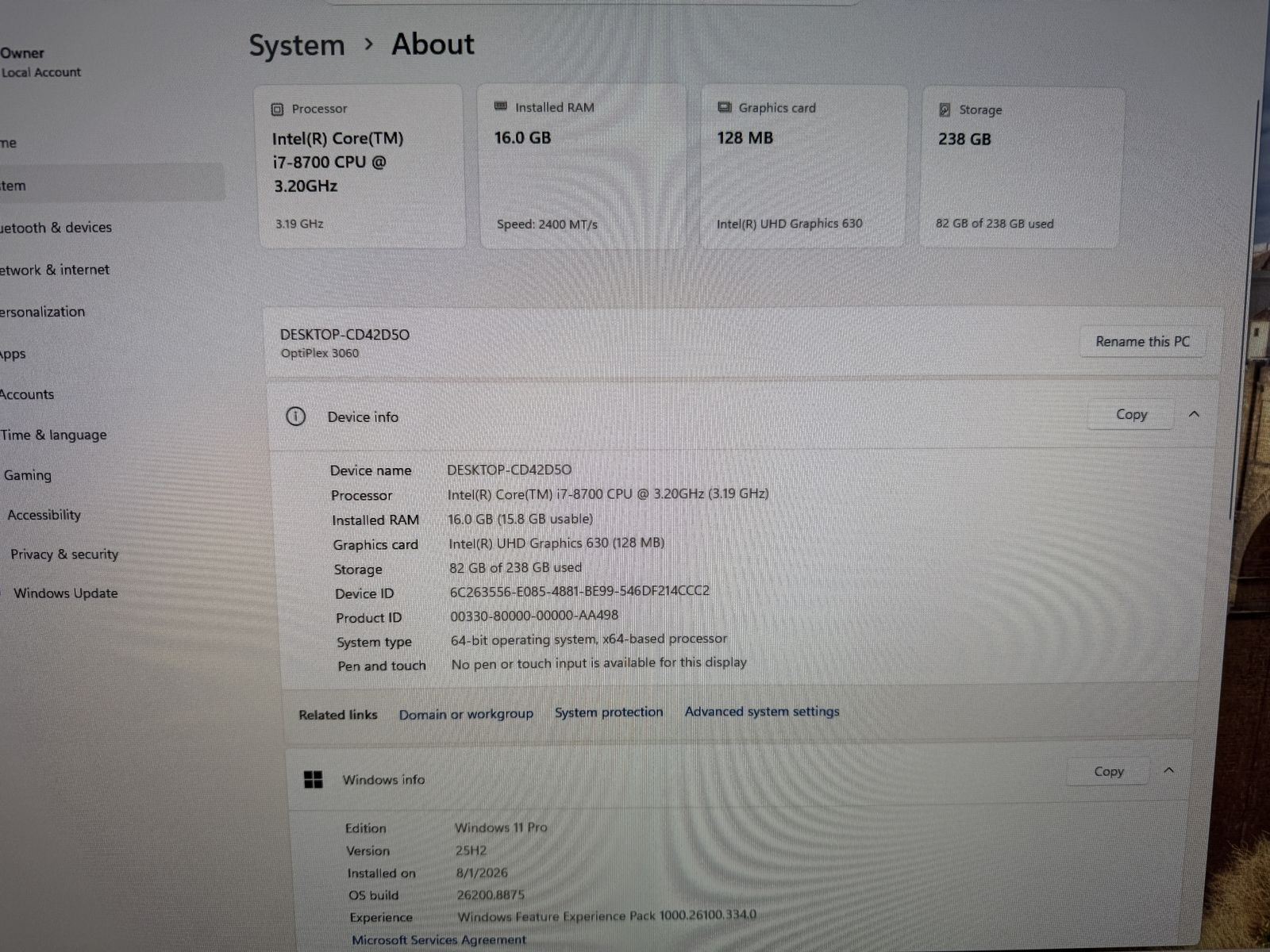Click the 'Intel(R) UHD Graphics 630 (128 MB)' value

(556, 543)
